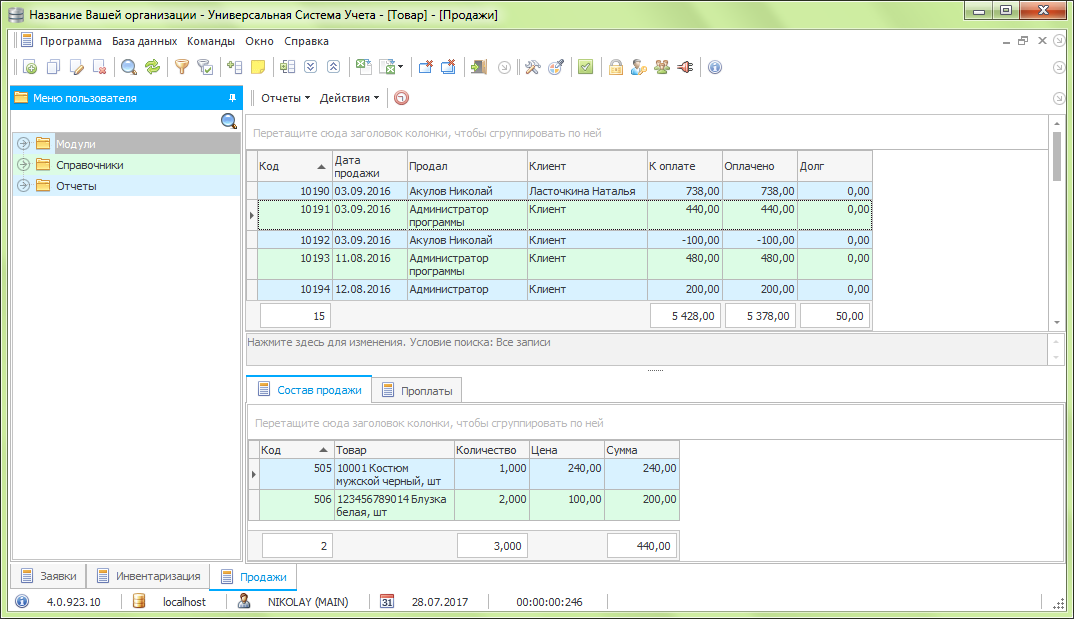The width and height of the screenshot is (1074, 619).
Task: Click the magnifier Search icon in main toolbar
Action: pyautogui.click(x=129, y=67)
